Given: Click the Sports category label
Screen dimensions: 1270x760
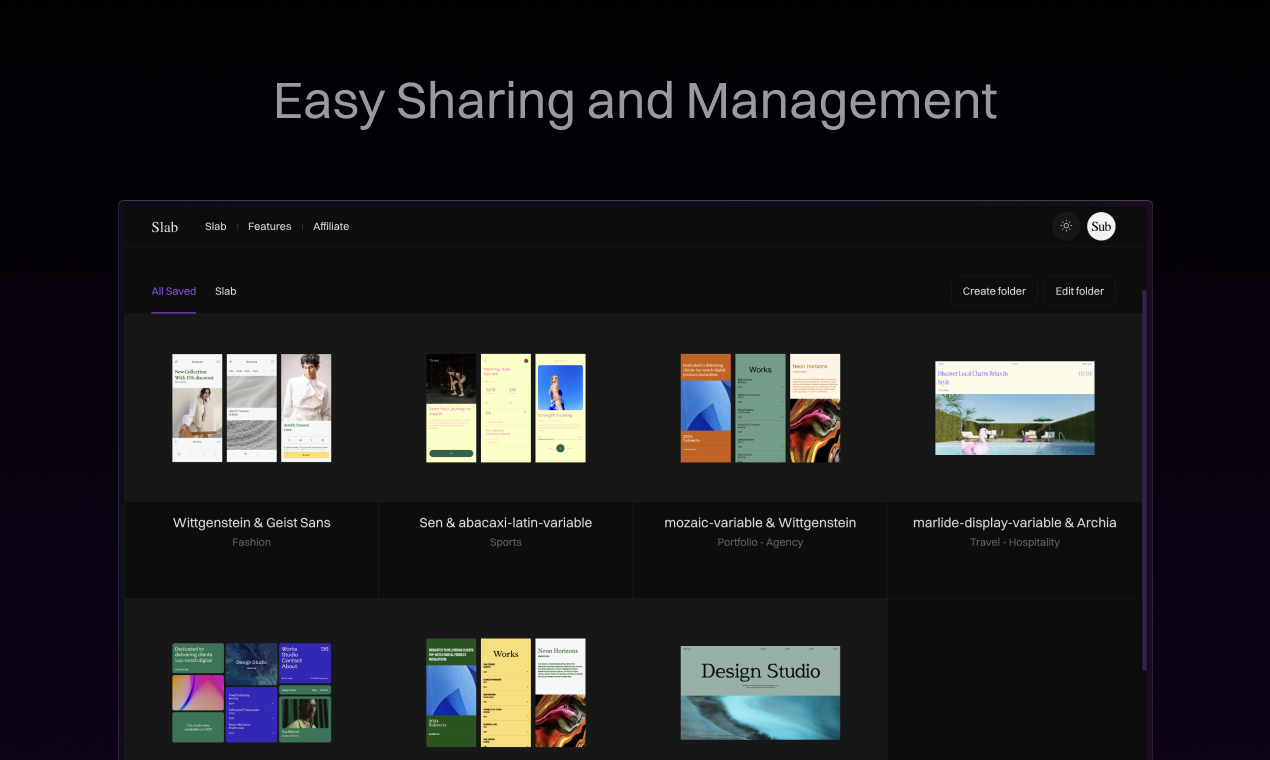Looking at the screenshot, I should tap(506, 542).
